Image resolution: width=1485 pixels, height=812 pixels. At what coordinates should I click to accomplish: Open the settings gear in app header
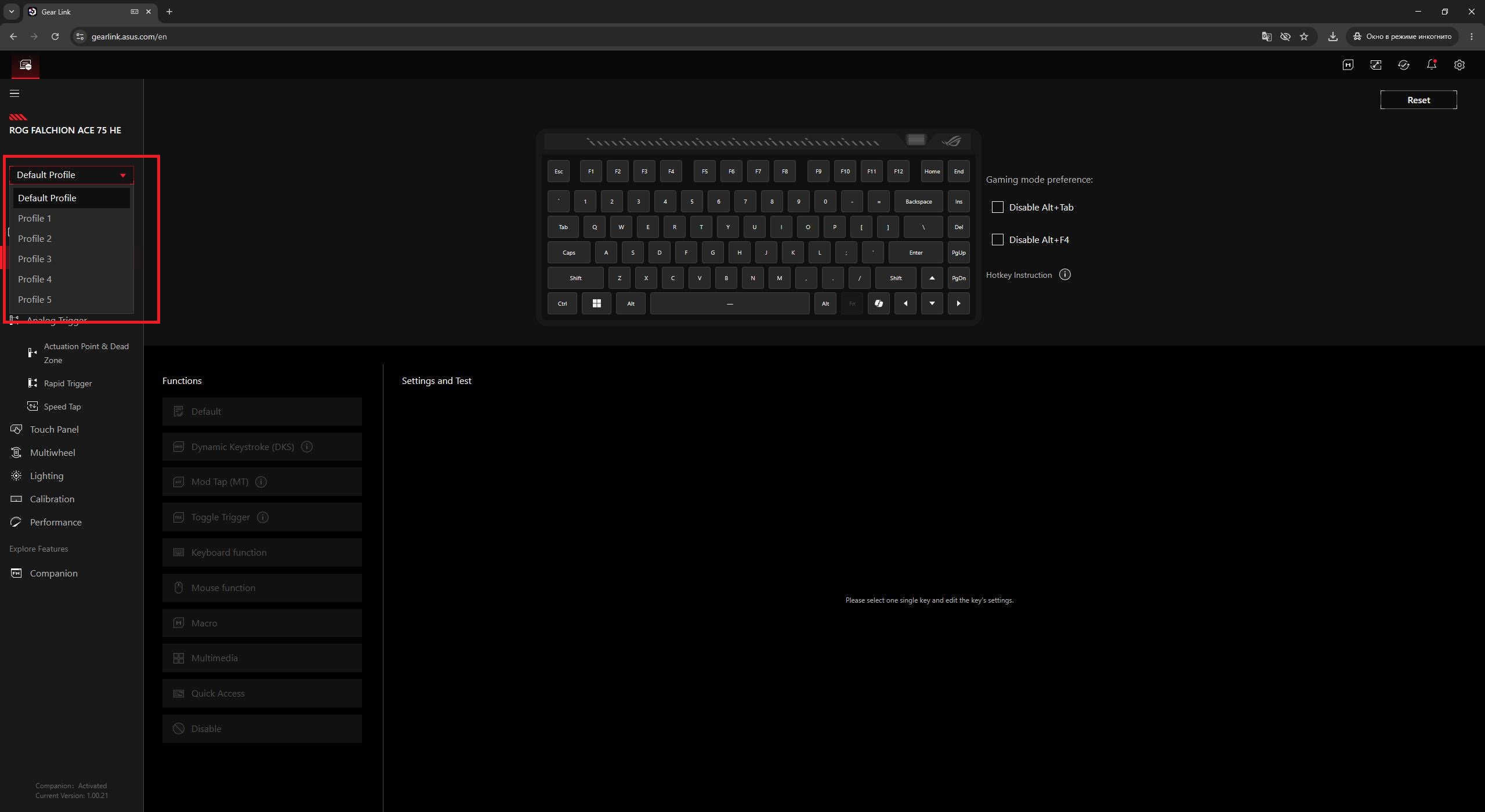pyautogui.click(x=1459, y=65)
